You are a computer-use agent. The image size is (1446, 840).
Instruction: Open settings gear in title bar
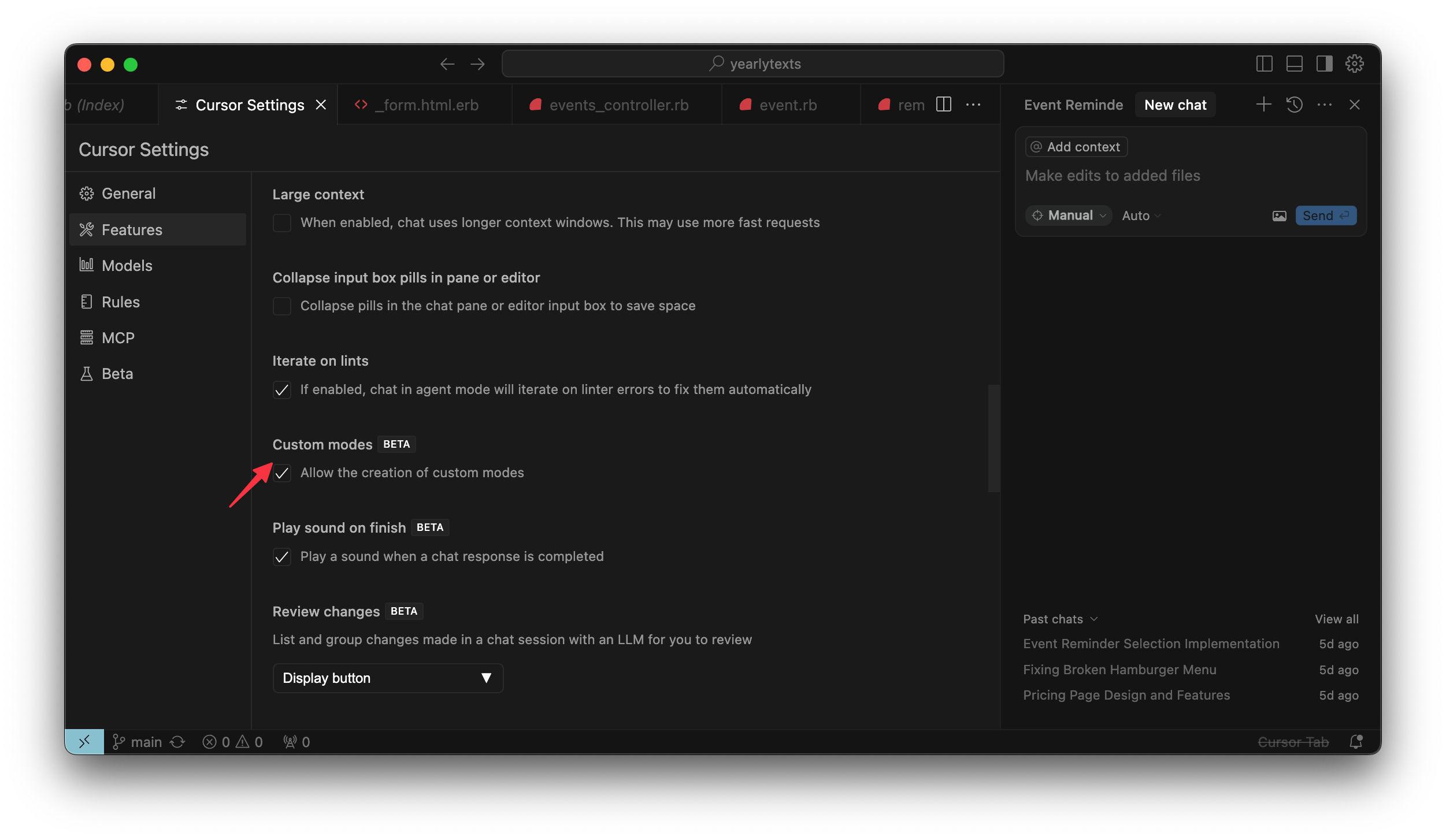[x=1354, y=64]
